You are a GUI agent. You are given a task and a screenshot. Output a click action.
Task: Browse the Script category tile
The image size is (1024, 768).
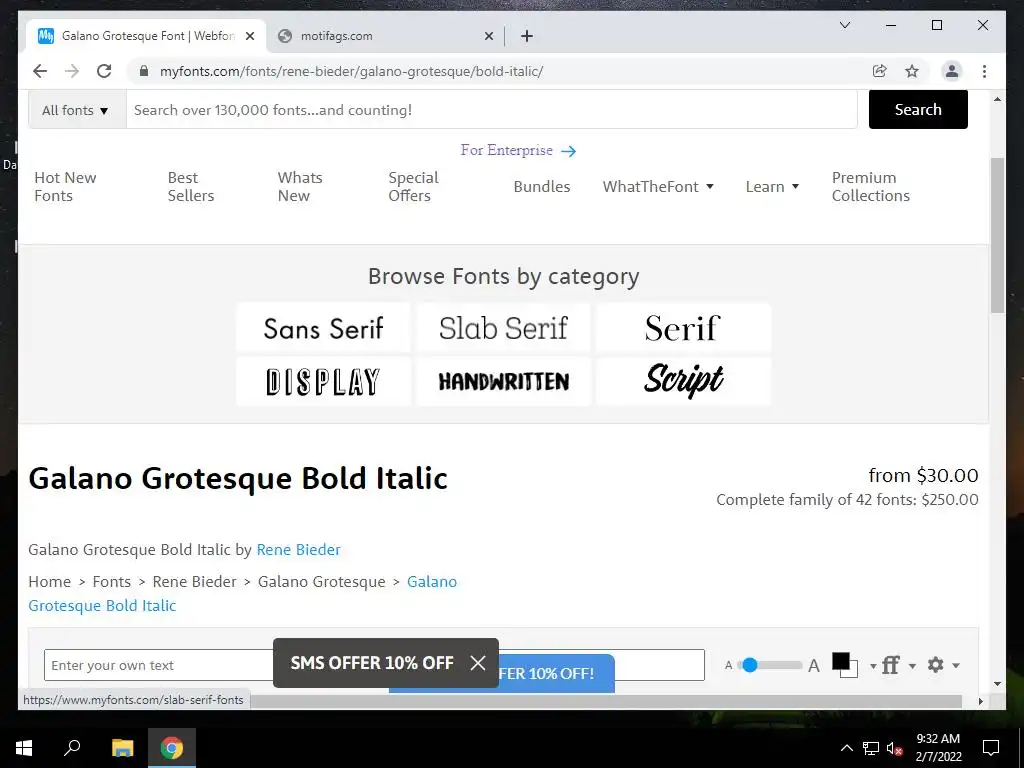[x=683, y=381]
